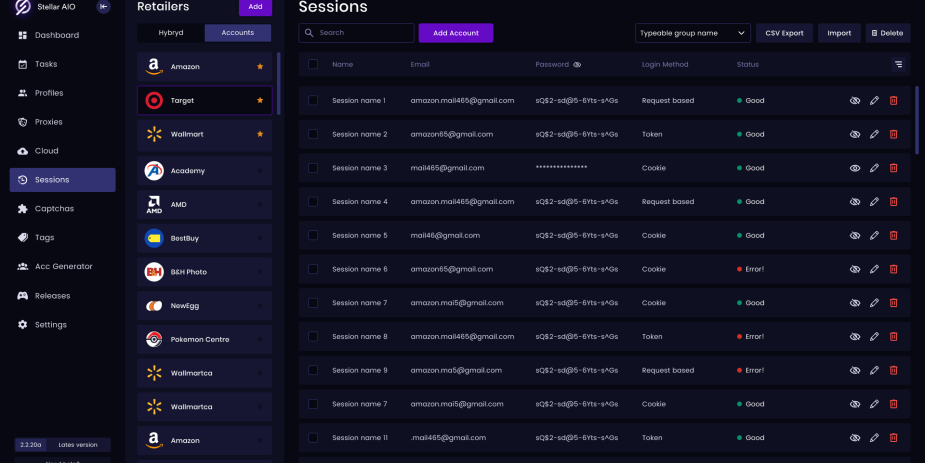Screen dimensions: 925x463
Task: Toggle password visibility in the column header
Action: (x=577, y=65)
